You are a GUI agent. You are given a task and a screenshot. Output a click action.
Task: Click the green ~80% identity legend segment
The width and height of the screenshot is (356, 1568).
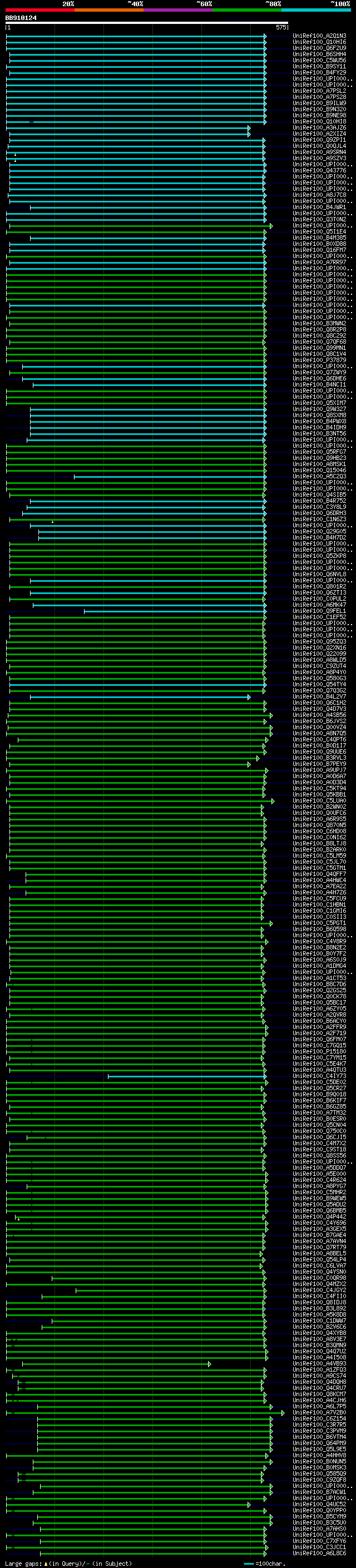(247, 10)
